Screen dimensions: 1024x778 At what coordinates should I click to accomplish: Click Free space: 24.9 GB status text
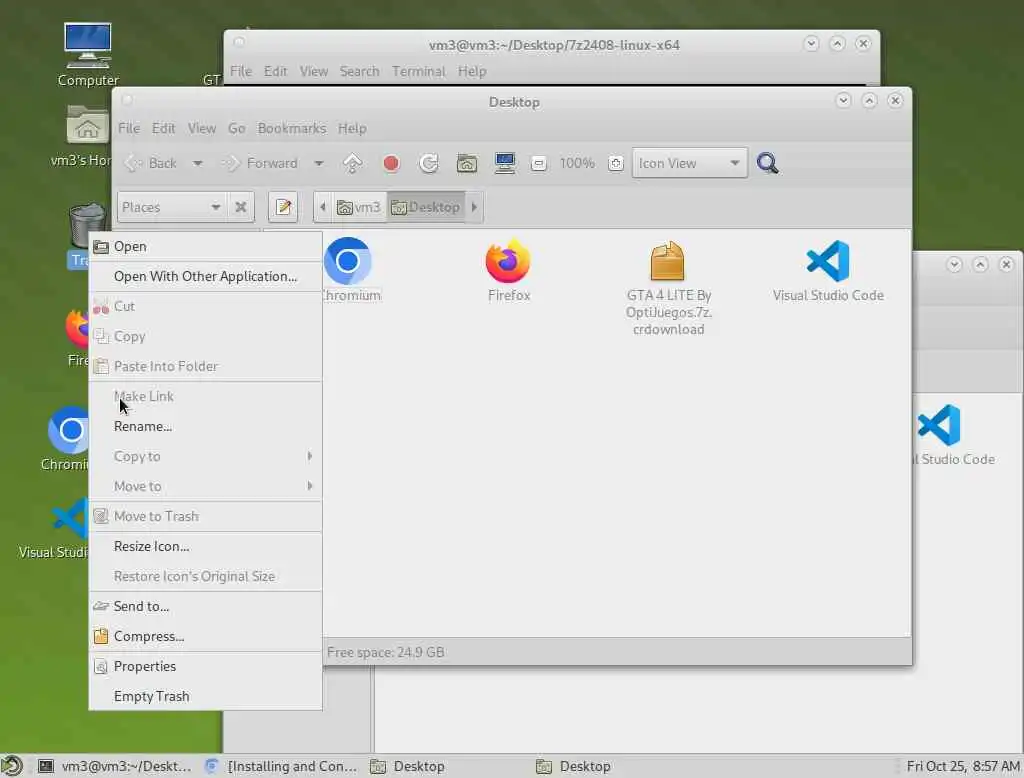coord(385,653)
